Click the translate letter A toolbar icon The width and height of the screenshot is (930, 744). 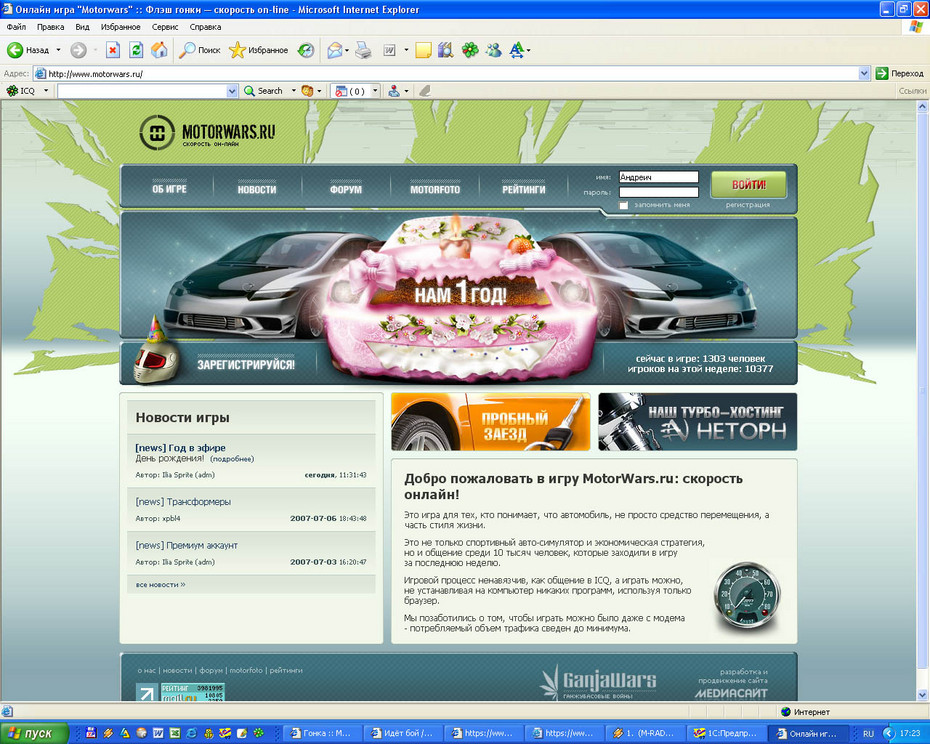point(517,50)
